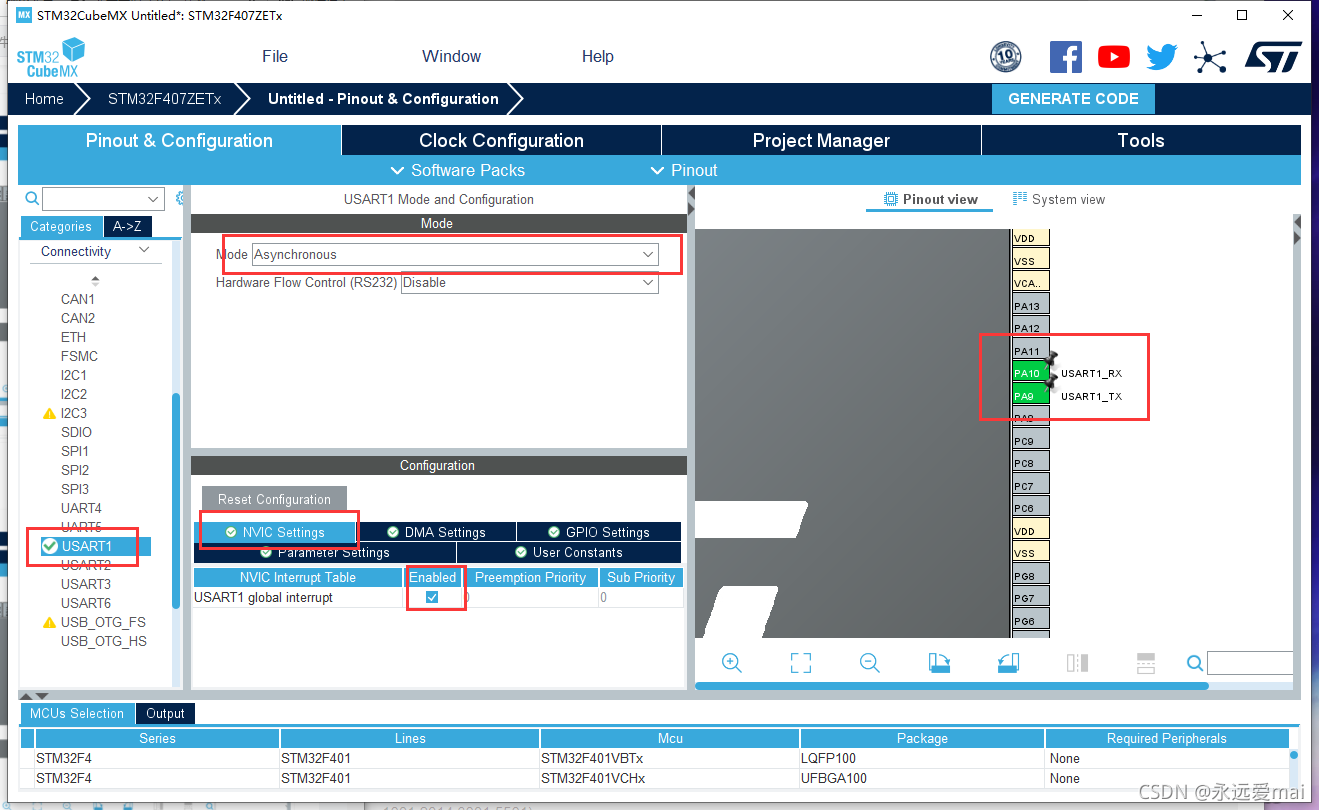Open the category search combo box arrow

pos(153,199)
